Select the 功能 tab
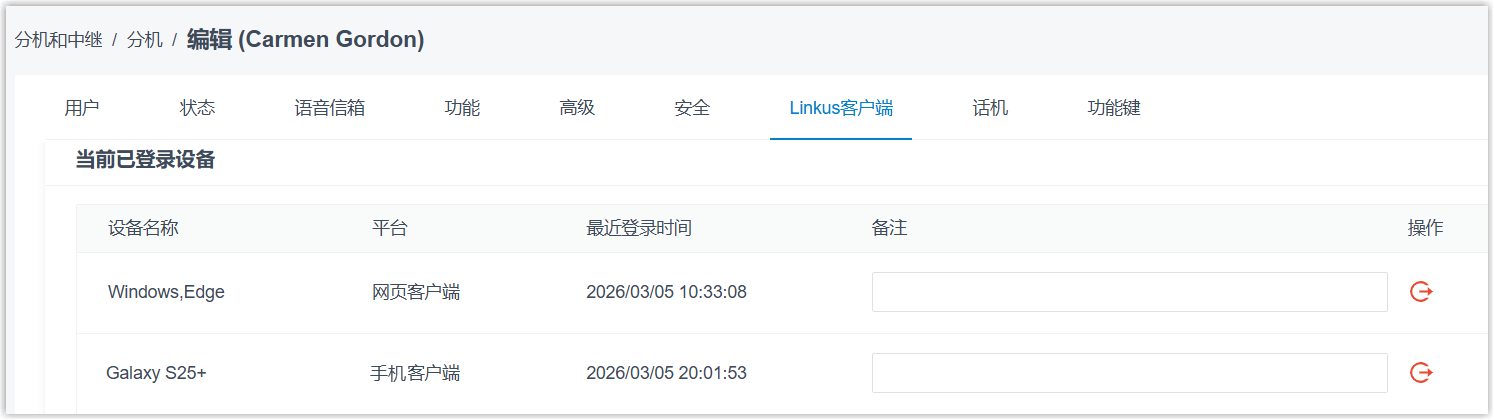The width and height of the screenshot is (1494, 420). 462,108
